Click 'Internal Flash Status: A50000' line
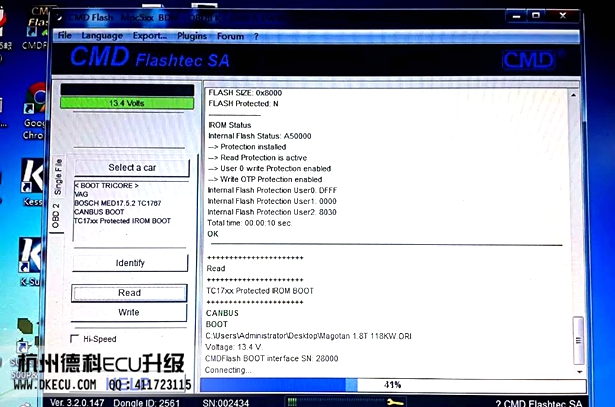 pyautogui.click(x=260, y=136)
